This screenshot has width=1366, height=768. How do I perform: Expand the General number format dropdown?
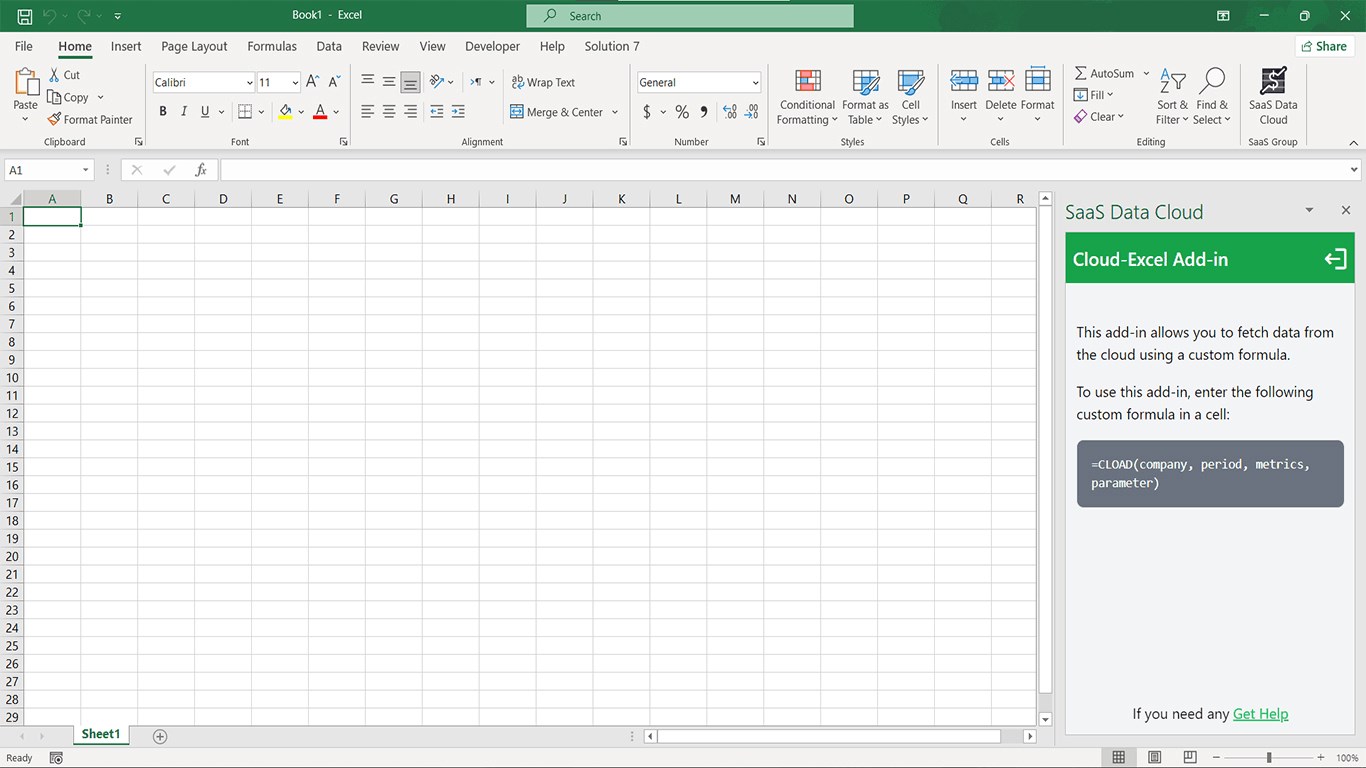(x=755, y=83)
